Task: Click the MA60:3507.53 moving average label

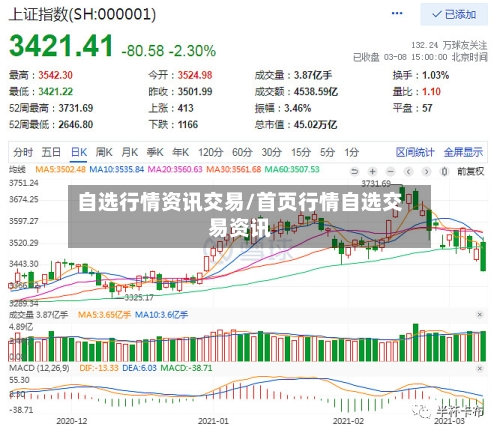Action: pyautogui.click(x=292, y=169)
